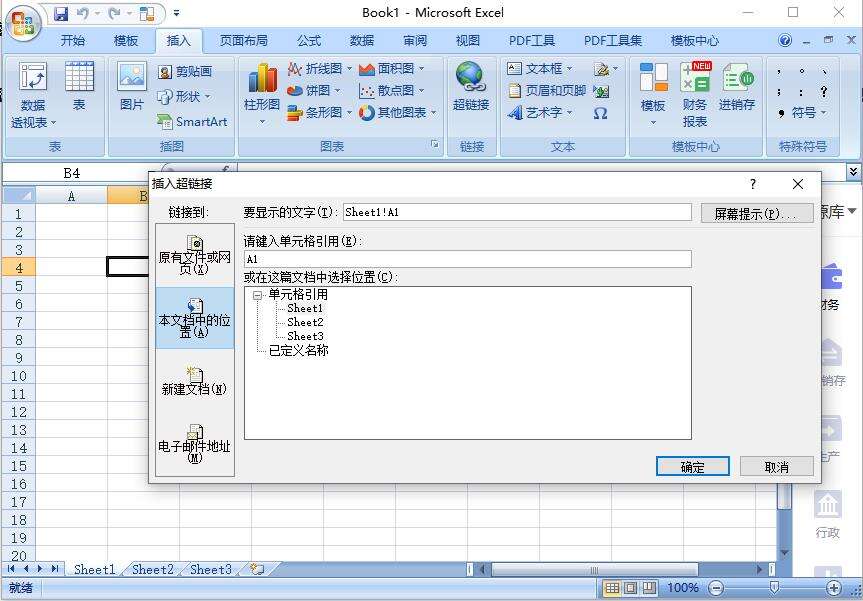Screen dimensions: 863x601
Task: Open Inventory (进销存) templates
Action: tap(737, 85)
